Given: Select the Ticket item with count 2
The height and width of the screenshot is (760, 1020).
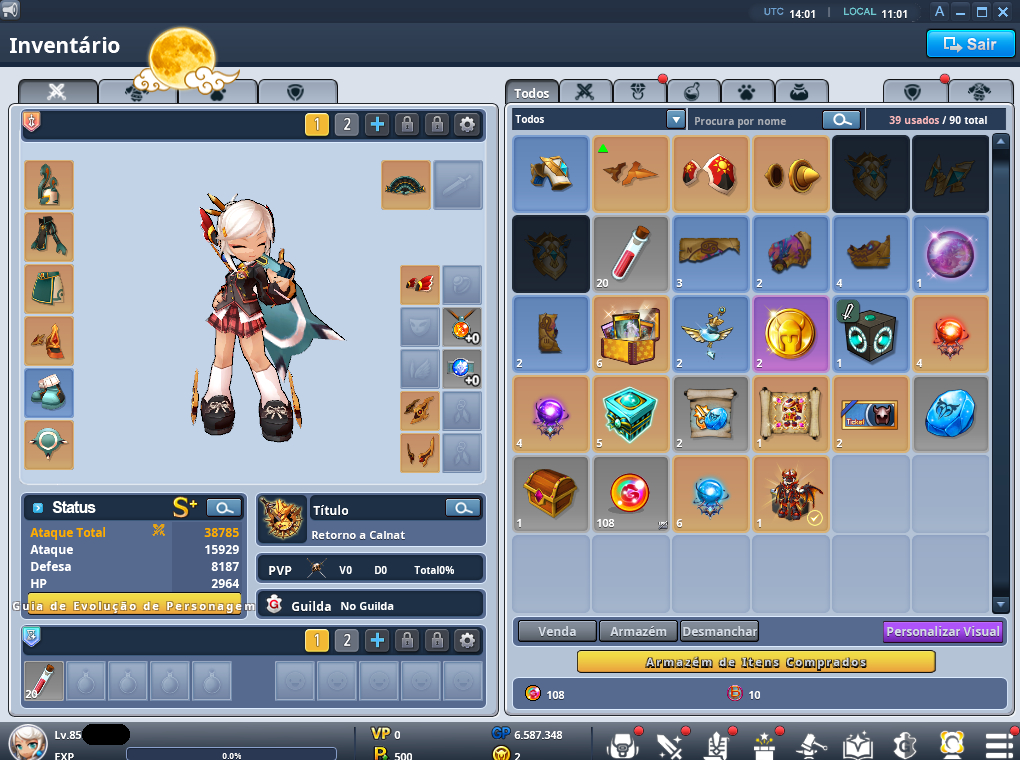Looking at the screenshot, I should 870,414.
